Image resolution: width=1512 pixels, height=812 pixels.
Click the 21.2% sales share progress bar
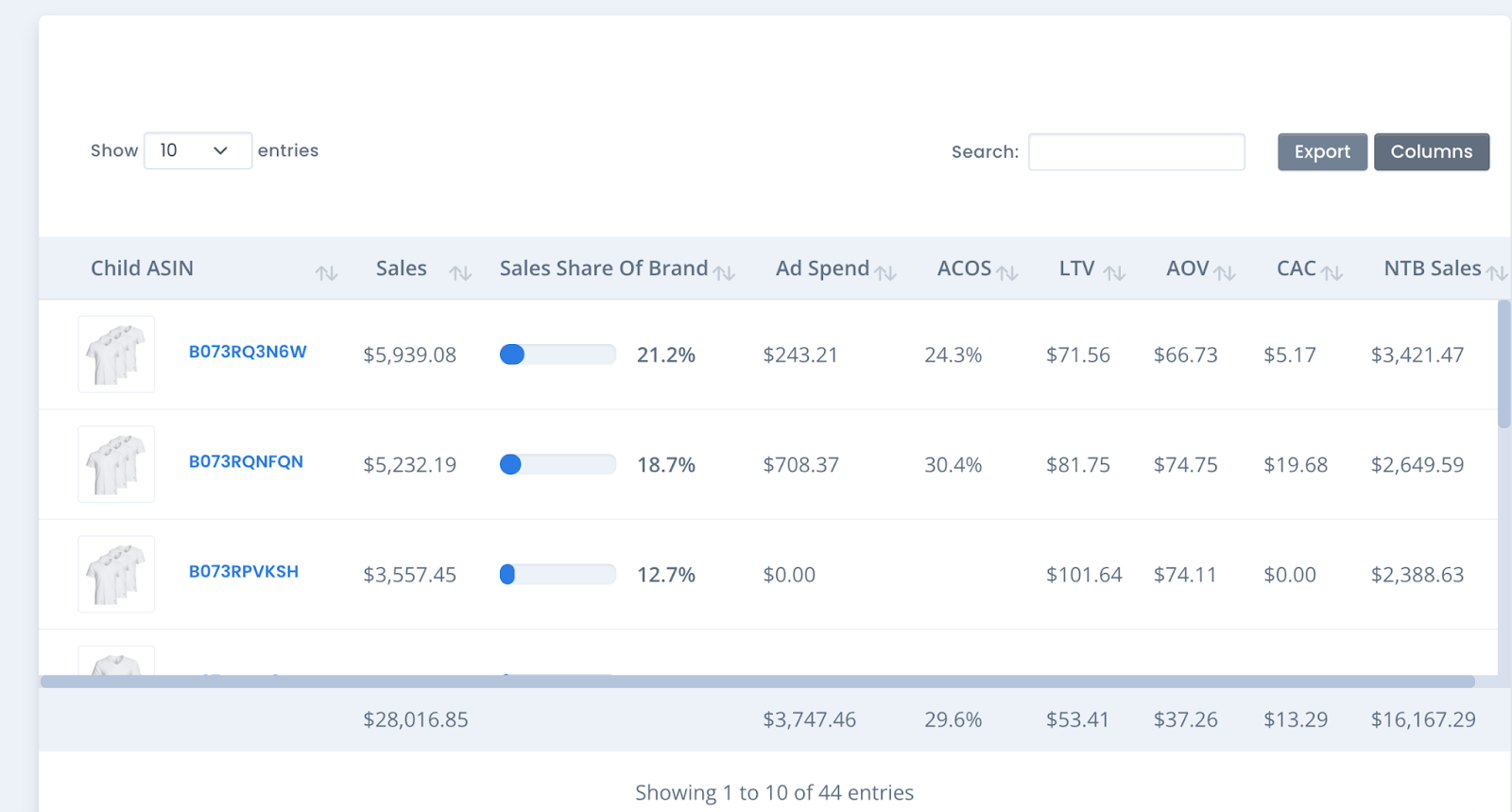(x=558, y=354)
